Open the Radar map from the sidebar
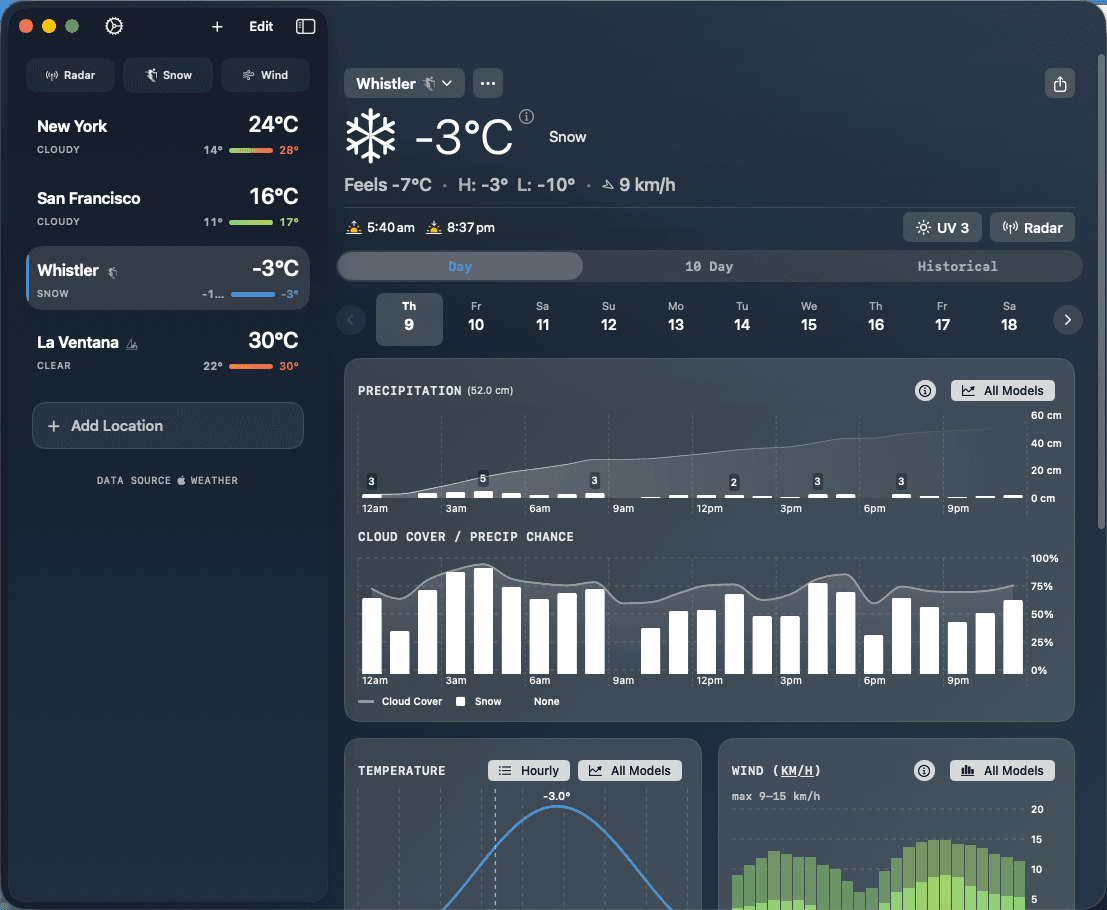1107x910 pixels. point(70,75)
